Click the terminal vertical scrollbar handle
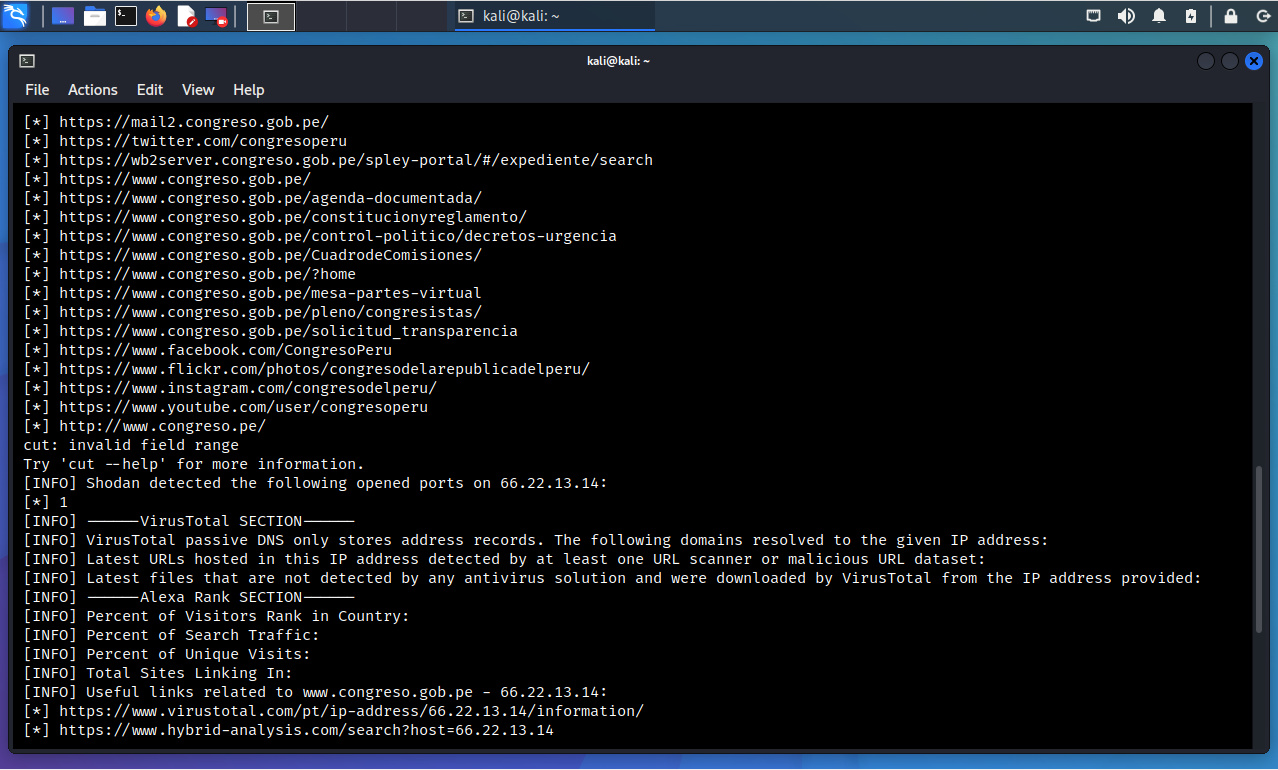Screen dimensions: 1278x770 coord(1258,550)
